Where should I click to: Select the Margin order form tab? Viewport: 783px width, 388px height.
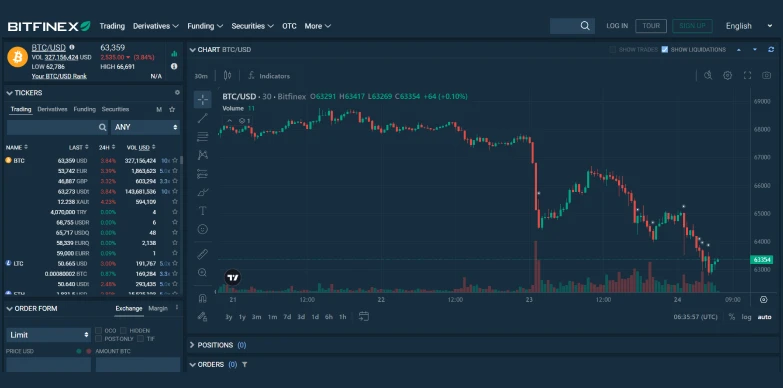[158, 309]
